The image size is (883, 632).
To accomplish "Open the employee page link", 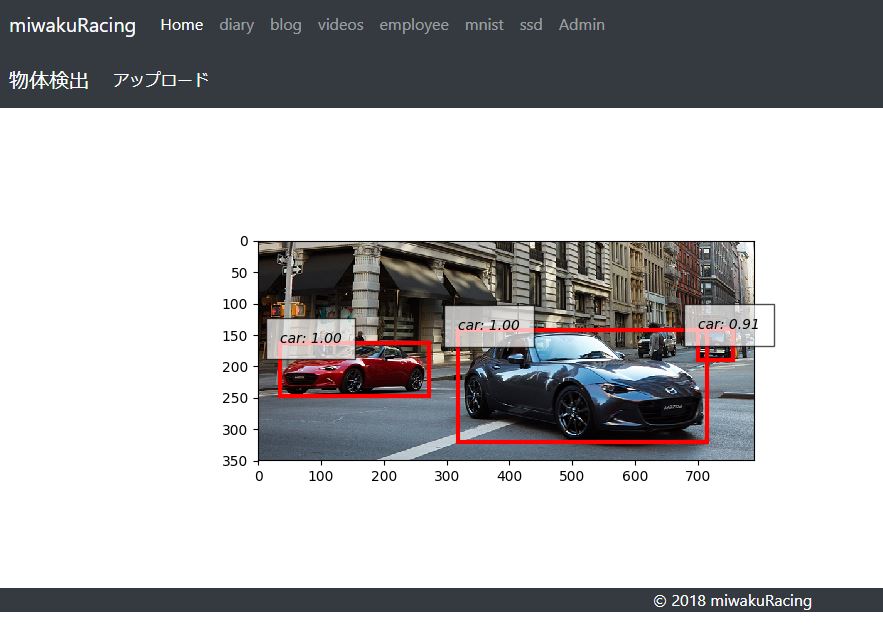I will click(x=413, y=25).
